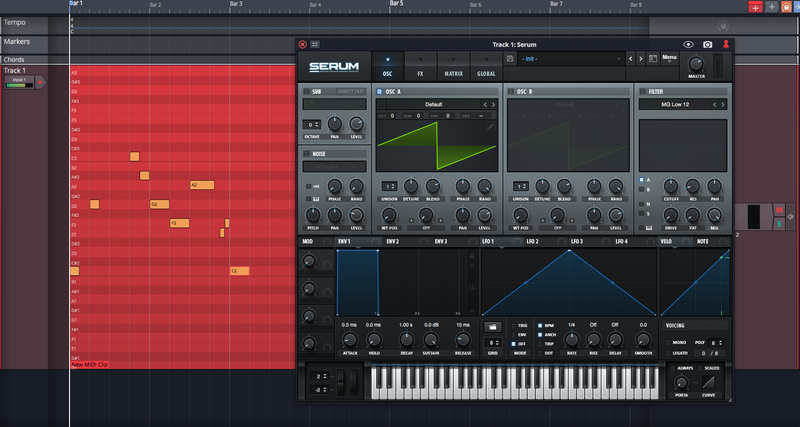
Task: Open plugin window options icon beside close
Action: tap(315, 44)
